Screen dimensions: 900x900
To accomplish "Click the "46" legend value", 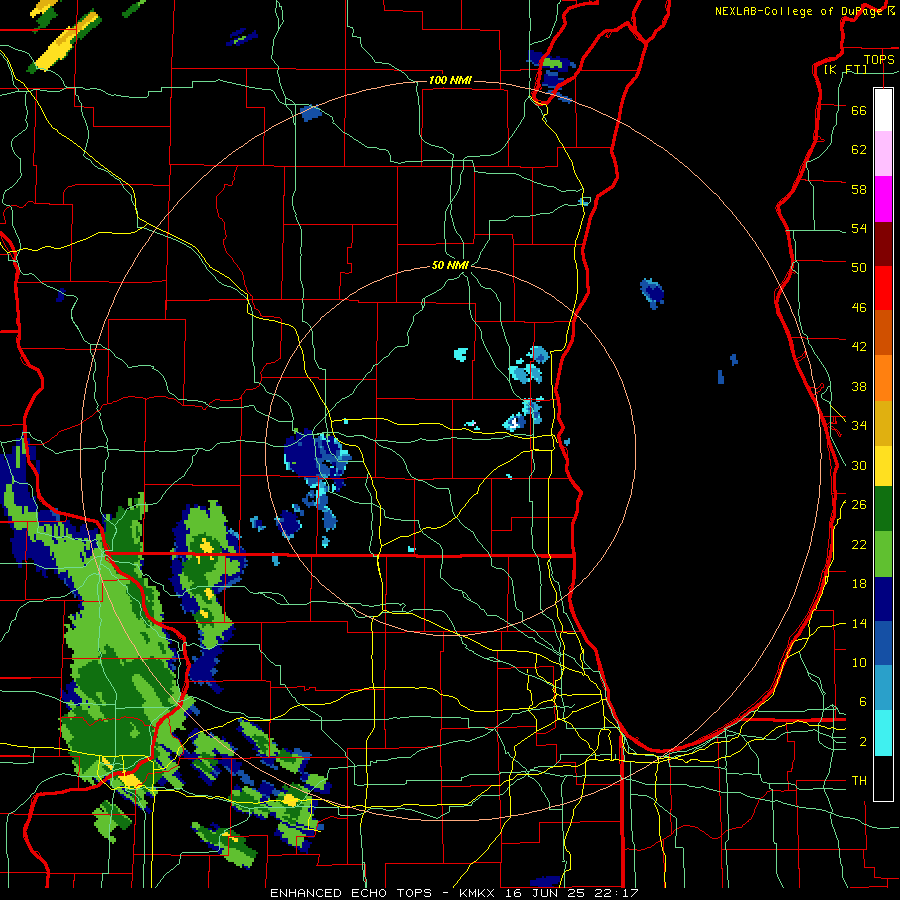I will point(859,308).
